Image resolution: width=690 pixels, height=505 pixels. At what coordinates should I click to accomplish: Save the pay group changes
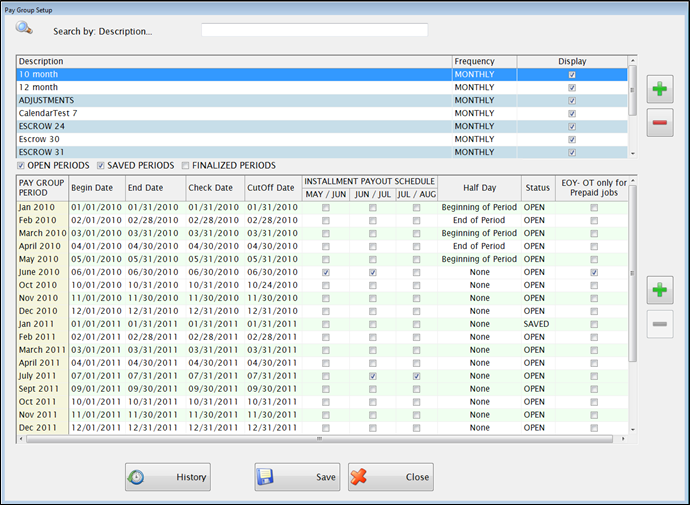click(x=297, y=477)
